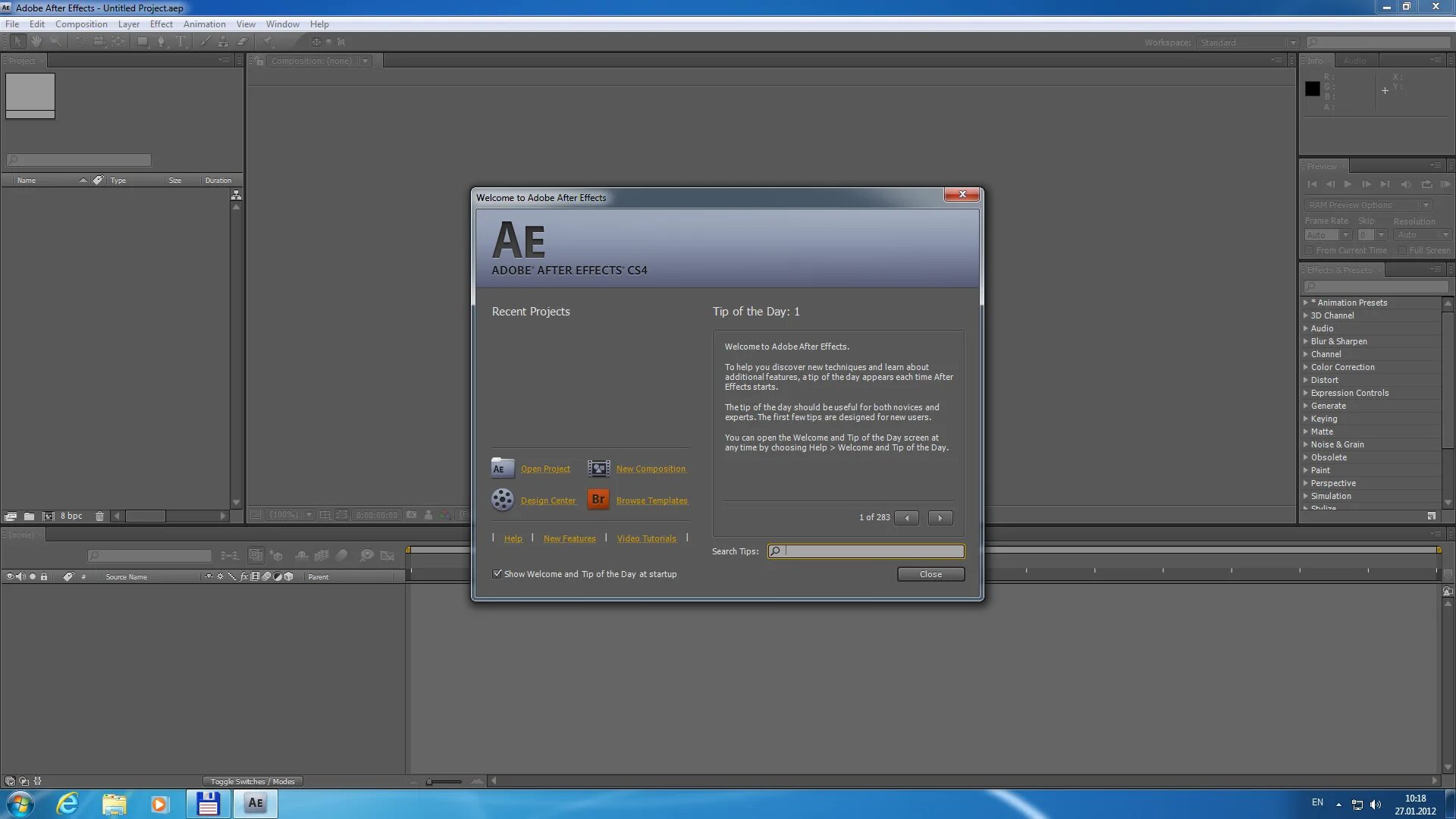This screenshot has width=1456, height=819.
Task: Open the Video Tutorials link
Action: click(x=646, y=538)
